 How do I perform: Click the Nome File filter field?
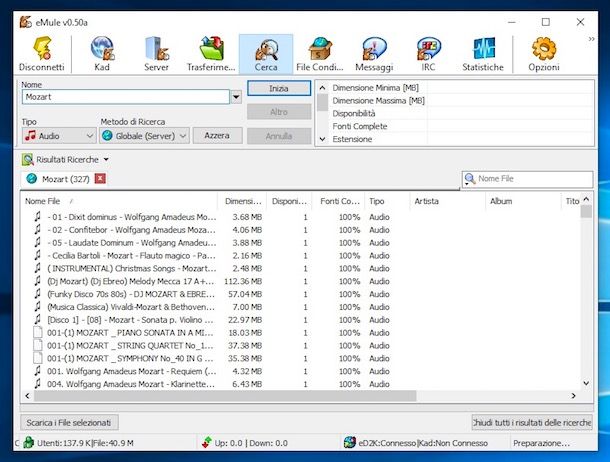click(529, 178)
